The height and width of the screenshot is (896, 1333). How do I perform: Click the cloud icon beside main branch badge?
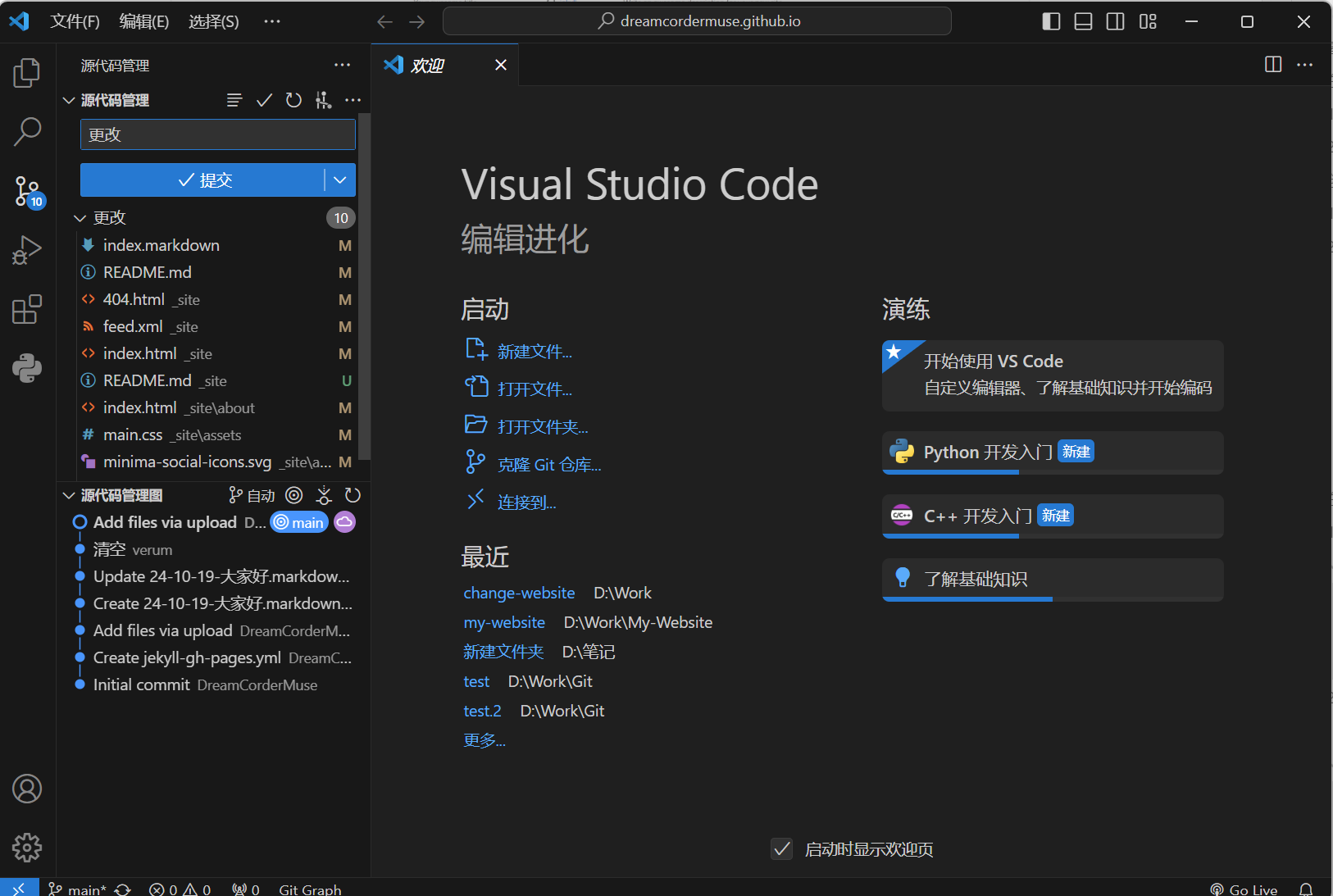[x=345, y=522]
